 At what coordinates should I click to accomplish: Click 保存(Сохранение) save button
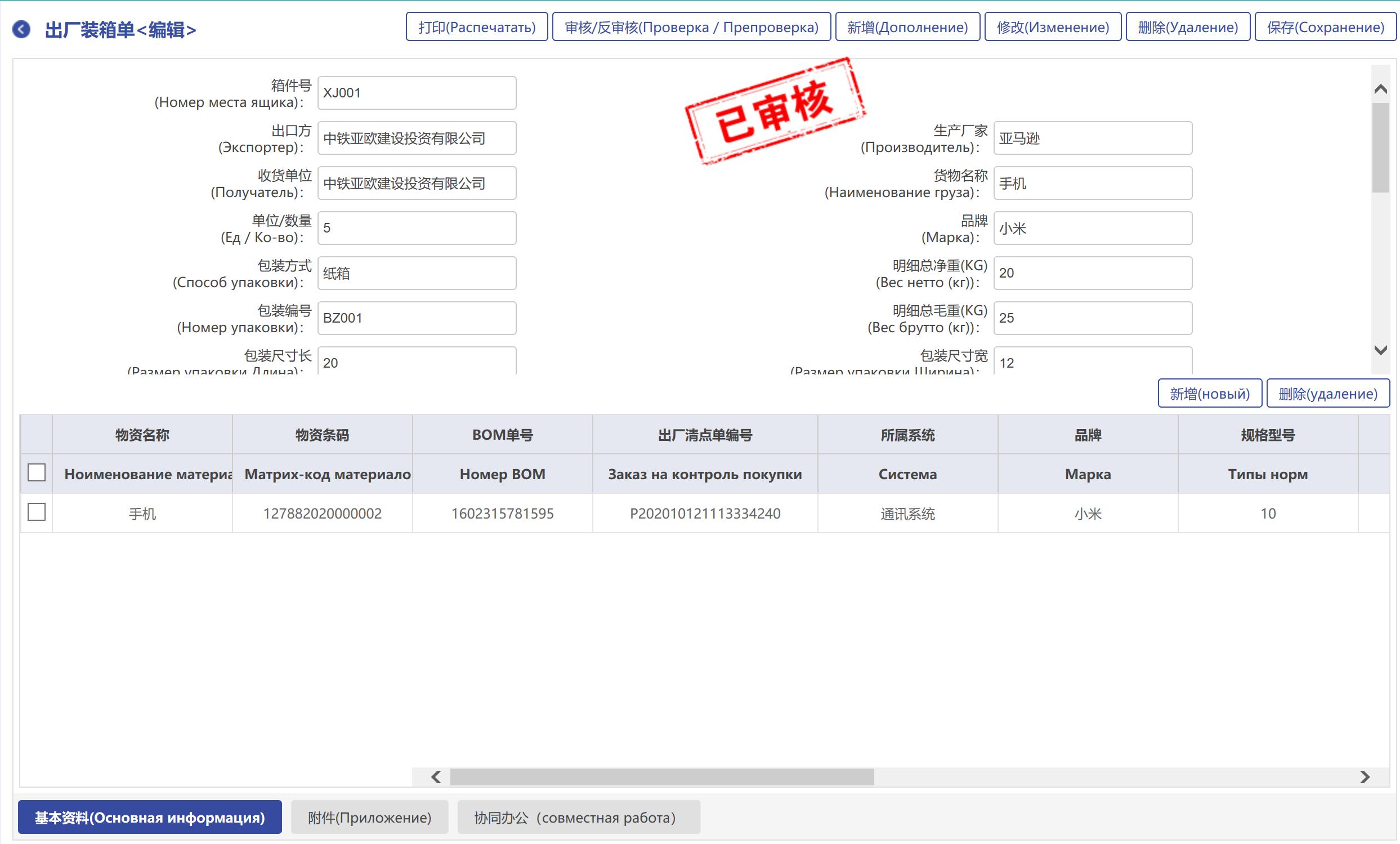click(1325, 27)
